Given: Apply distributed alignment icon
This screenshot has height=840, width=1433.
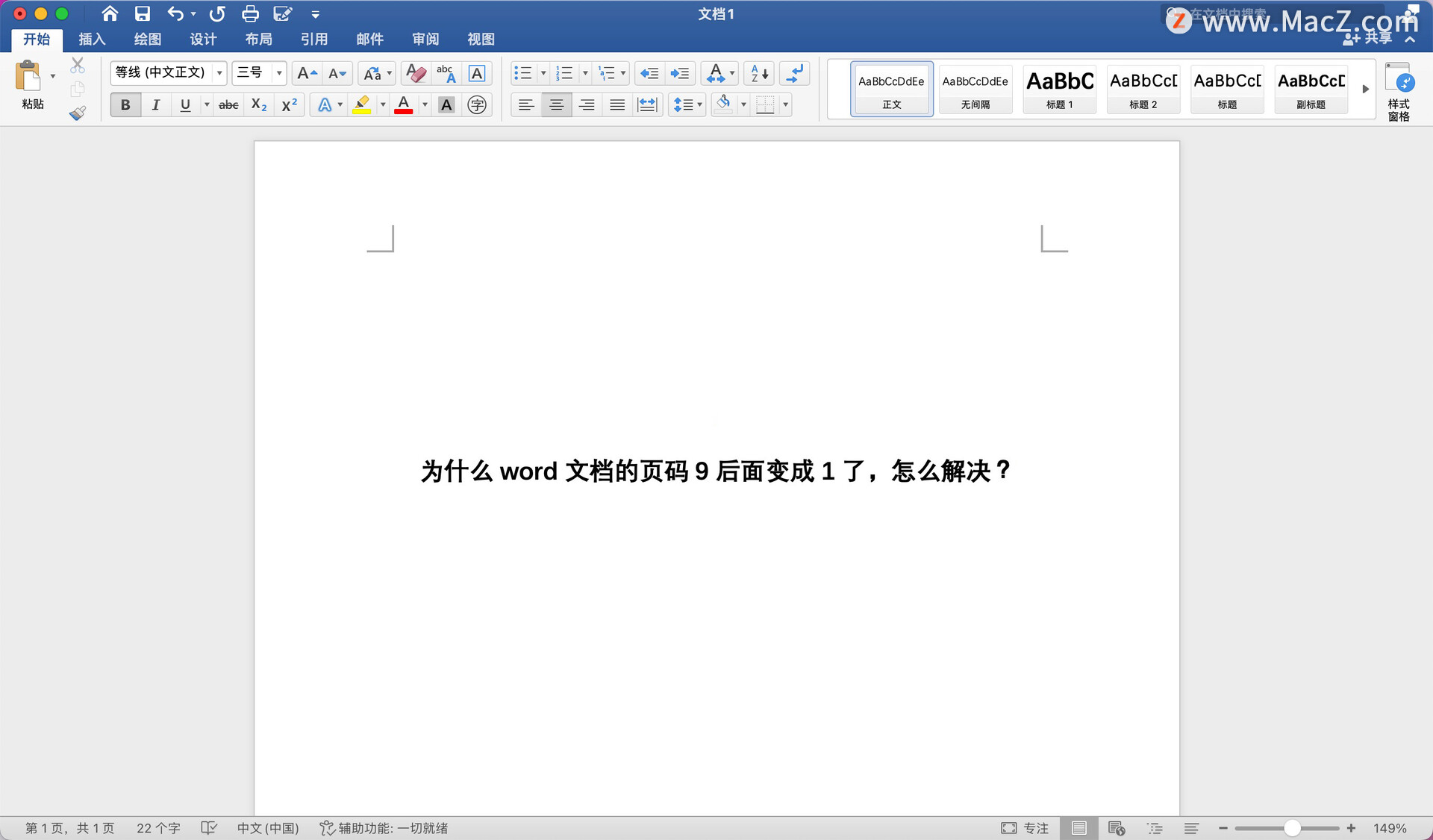Looking at the screenshot, I should pyautogui.click(x=647, y=105).
